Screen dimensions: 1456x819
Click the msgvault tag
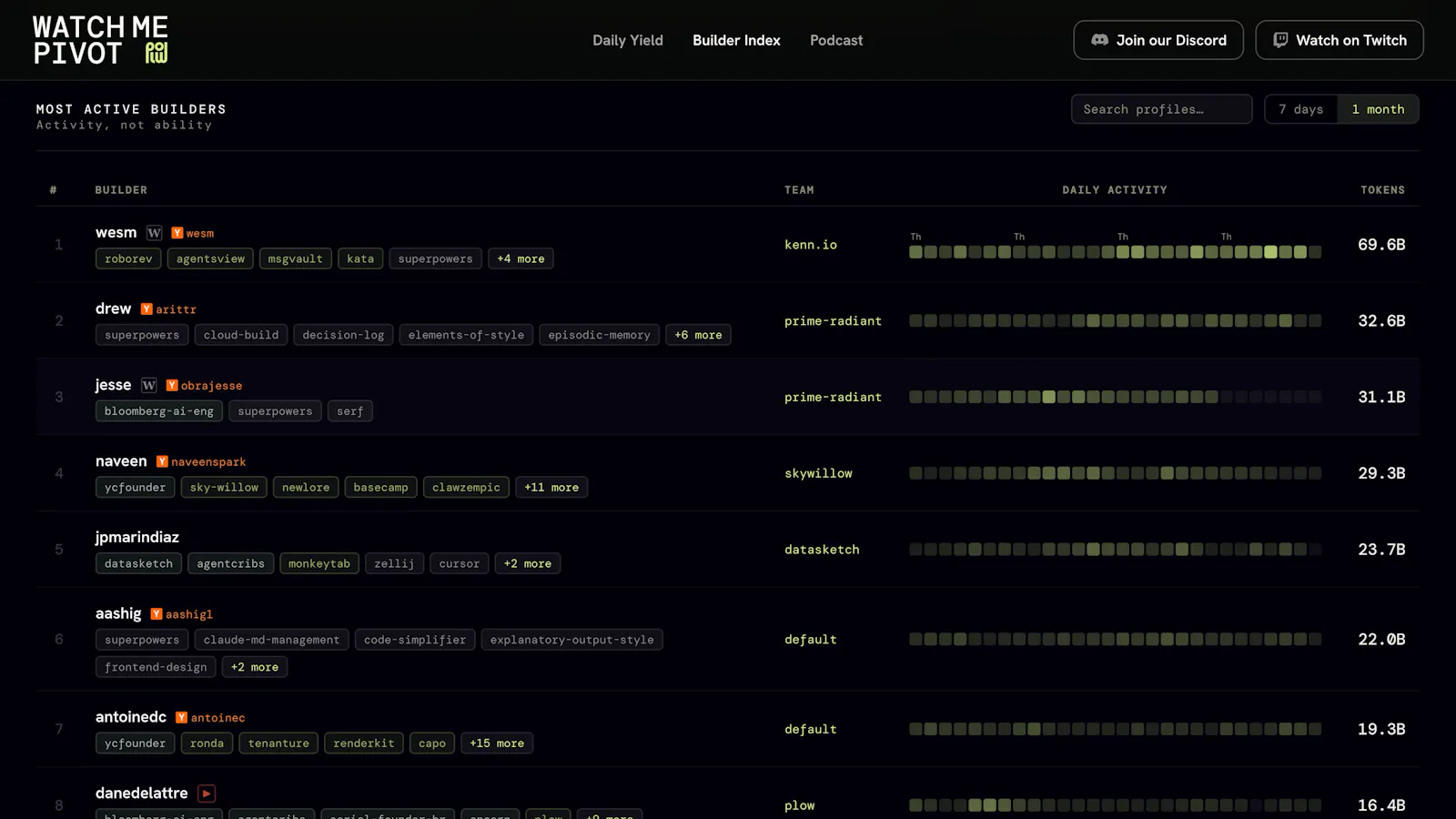point(296,259)
